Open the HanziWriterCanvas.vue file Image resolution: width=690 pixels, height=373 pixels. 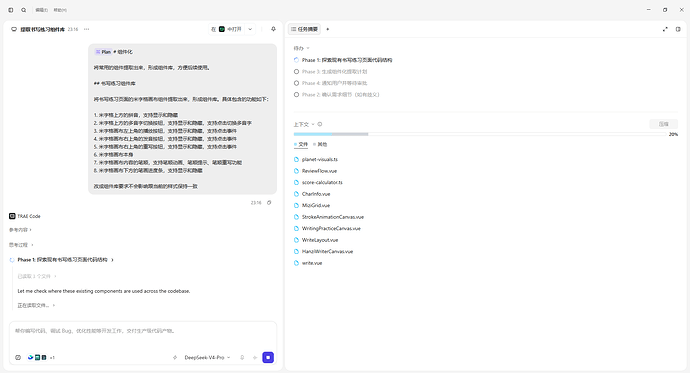[x=327, y=252]
